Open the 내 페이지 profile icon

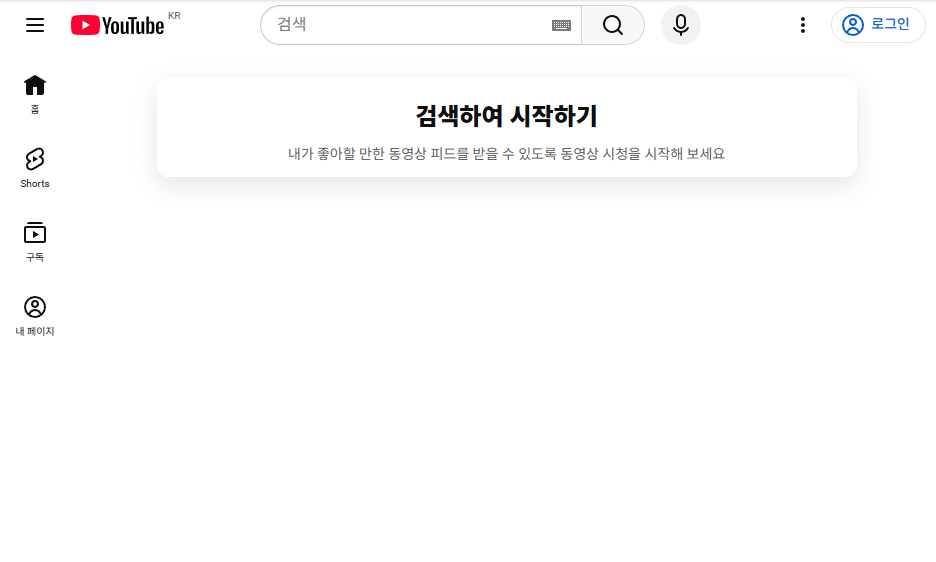point(35,307)
